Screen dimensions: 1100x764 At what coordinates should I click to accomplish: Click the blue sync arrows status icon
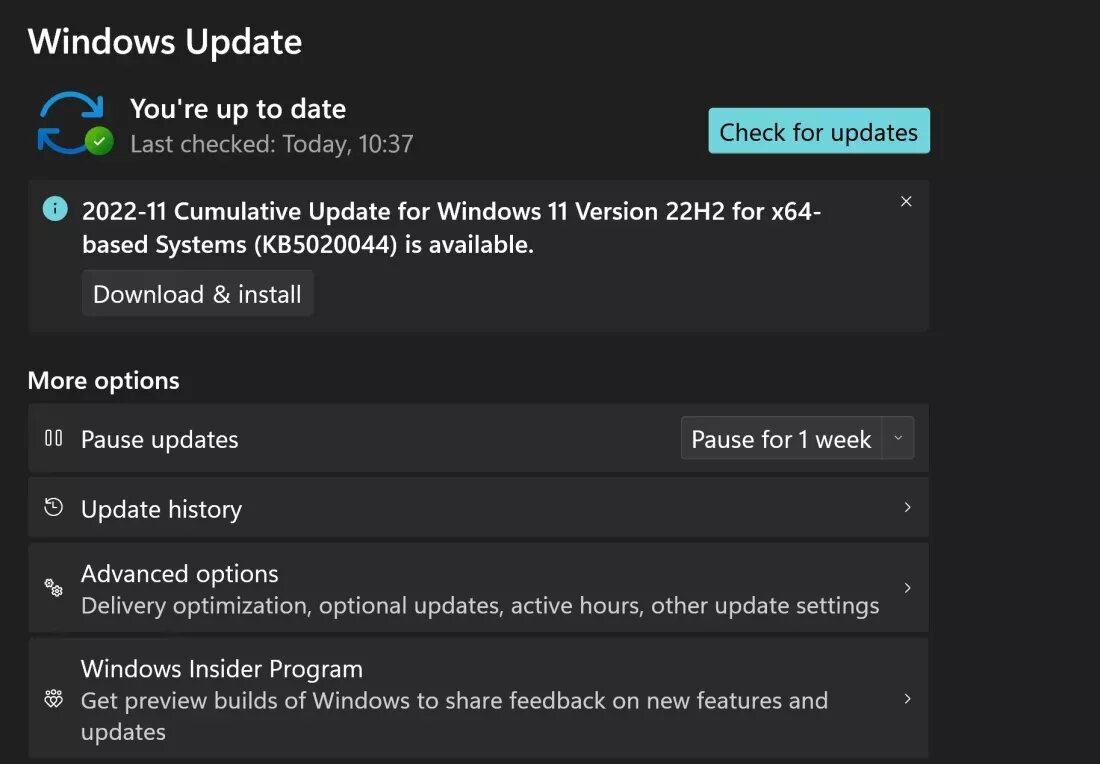click(71, 123)
